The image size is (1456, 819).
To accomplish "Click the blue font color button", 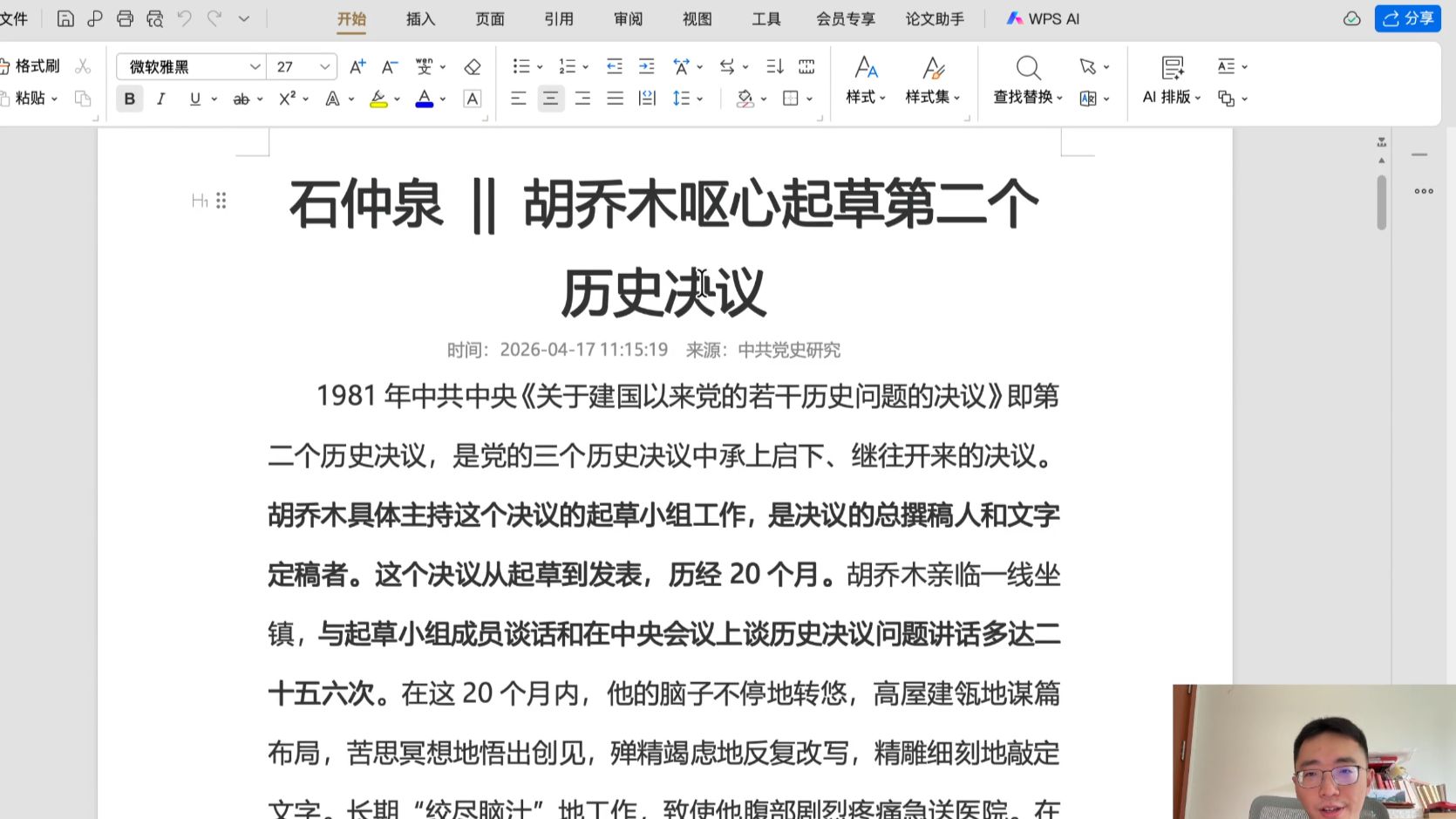I will pos(425,99).
